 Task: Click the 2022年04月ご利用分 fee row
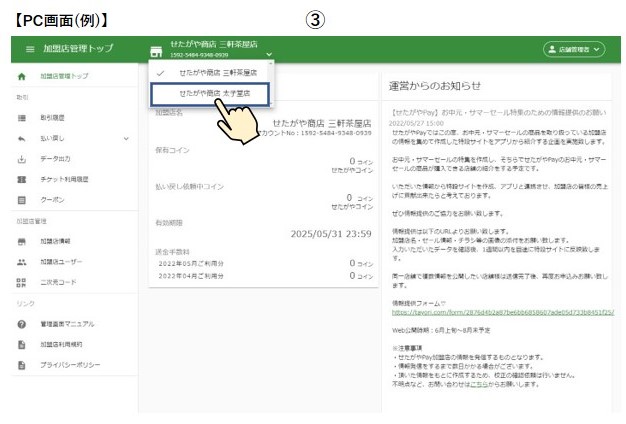(265, 276)
